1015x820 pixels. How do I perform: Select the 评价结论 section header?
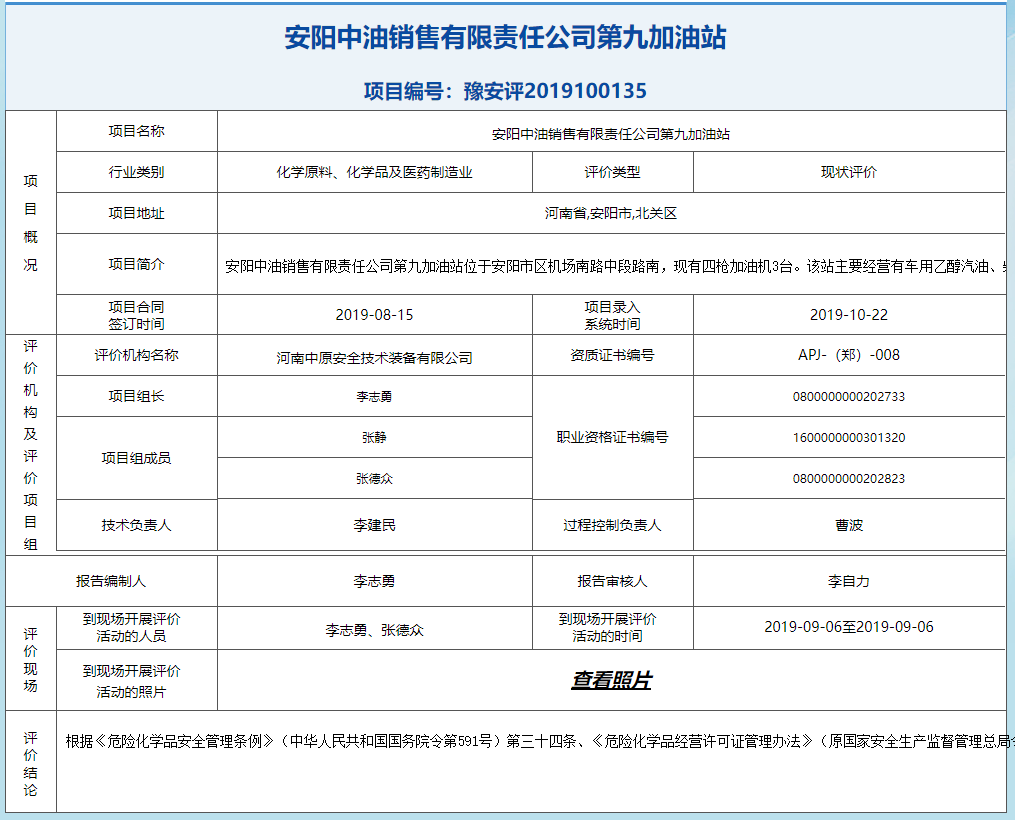pyautogui.click(x=30, y=764)
